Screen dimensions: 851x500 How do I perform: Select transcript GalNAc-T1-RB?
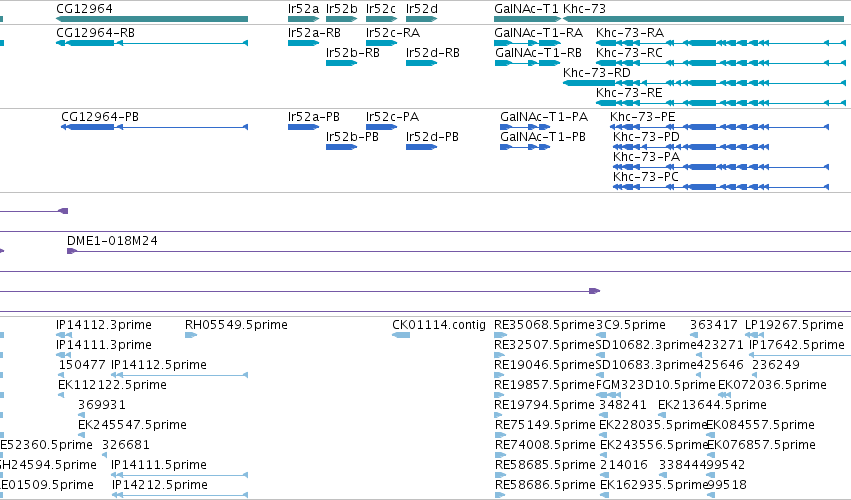point(538,53)
